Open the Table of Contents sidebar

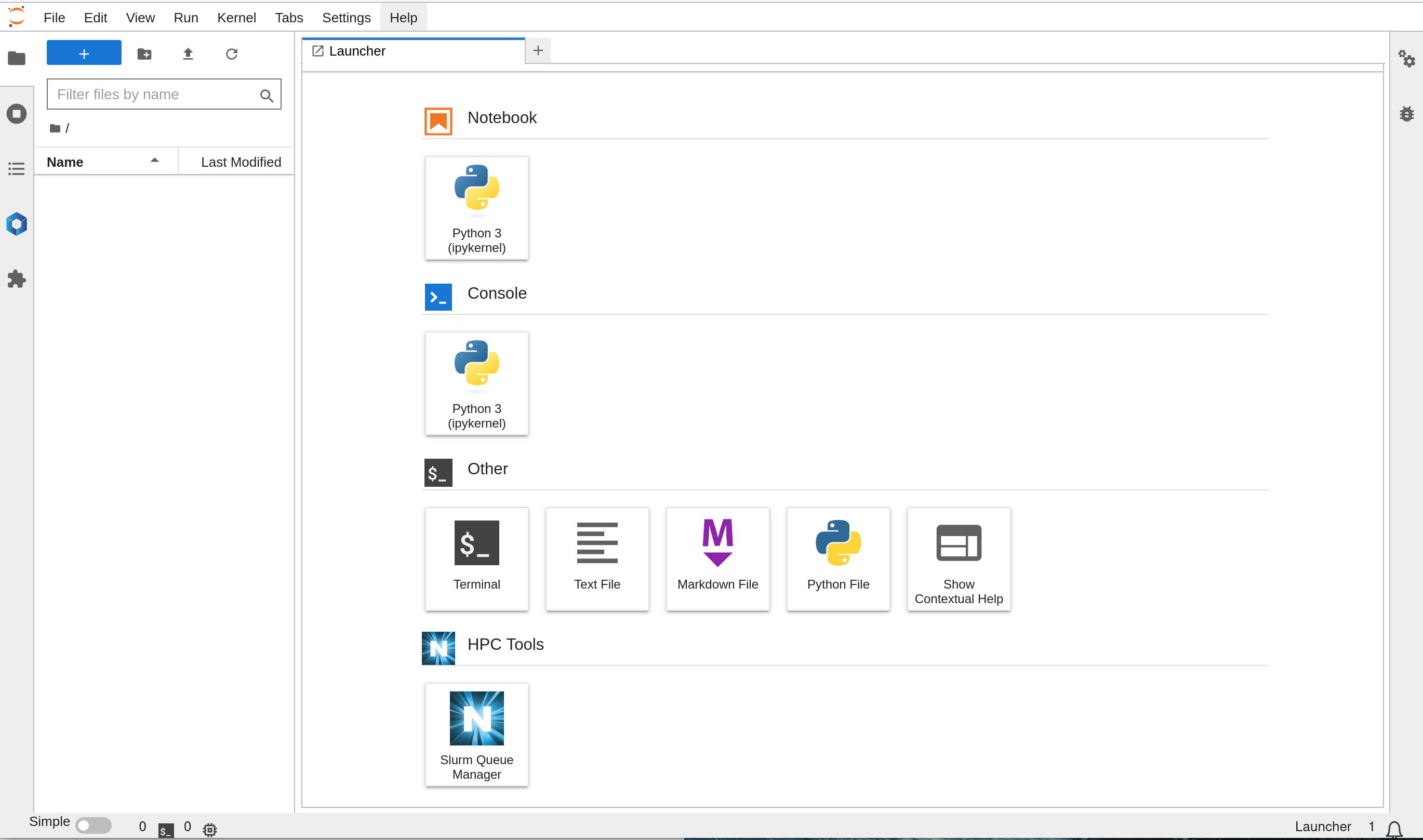point(17,169)
